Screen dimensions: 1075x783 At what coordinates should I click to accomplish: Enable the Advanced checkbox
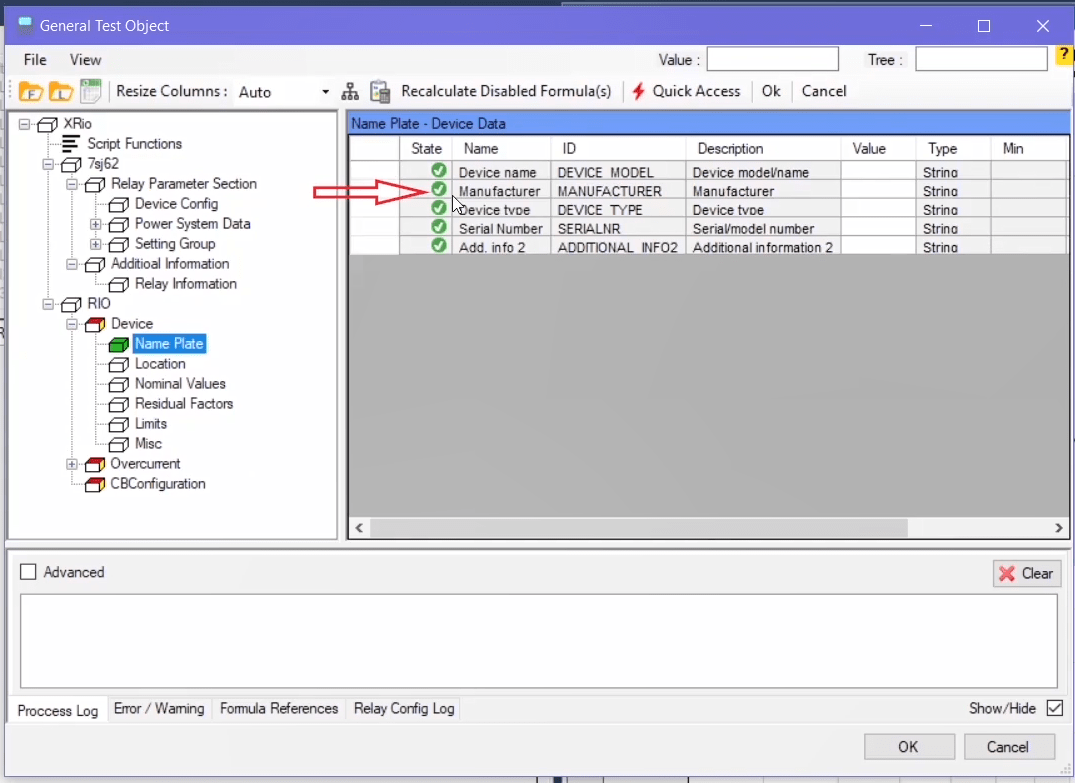coord(28,572)
